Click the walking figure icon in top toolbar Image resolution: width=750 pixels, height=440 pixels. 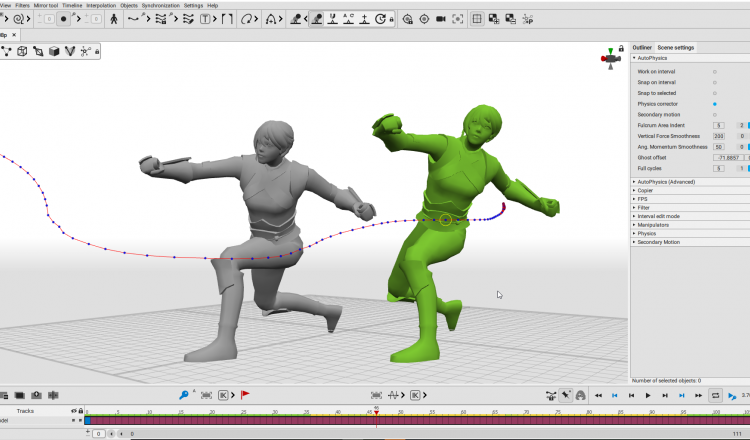(x=113, y=18)
